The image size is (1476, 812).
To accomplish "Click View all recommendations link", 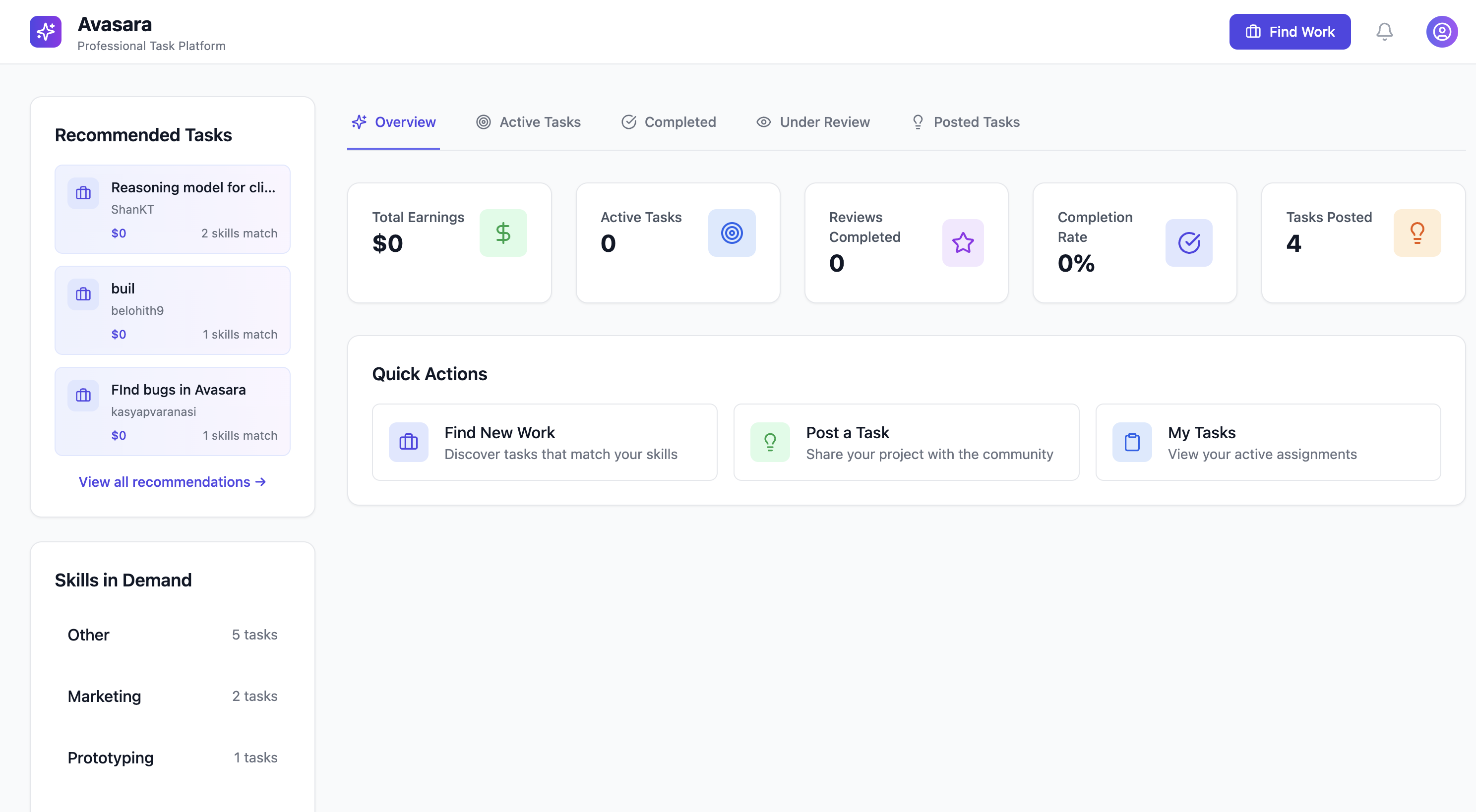I will point(173,482).
